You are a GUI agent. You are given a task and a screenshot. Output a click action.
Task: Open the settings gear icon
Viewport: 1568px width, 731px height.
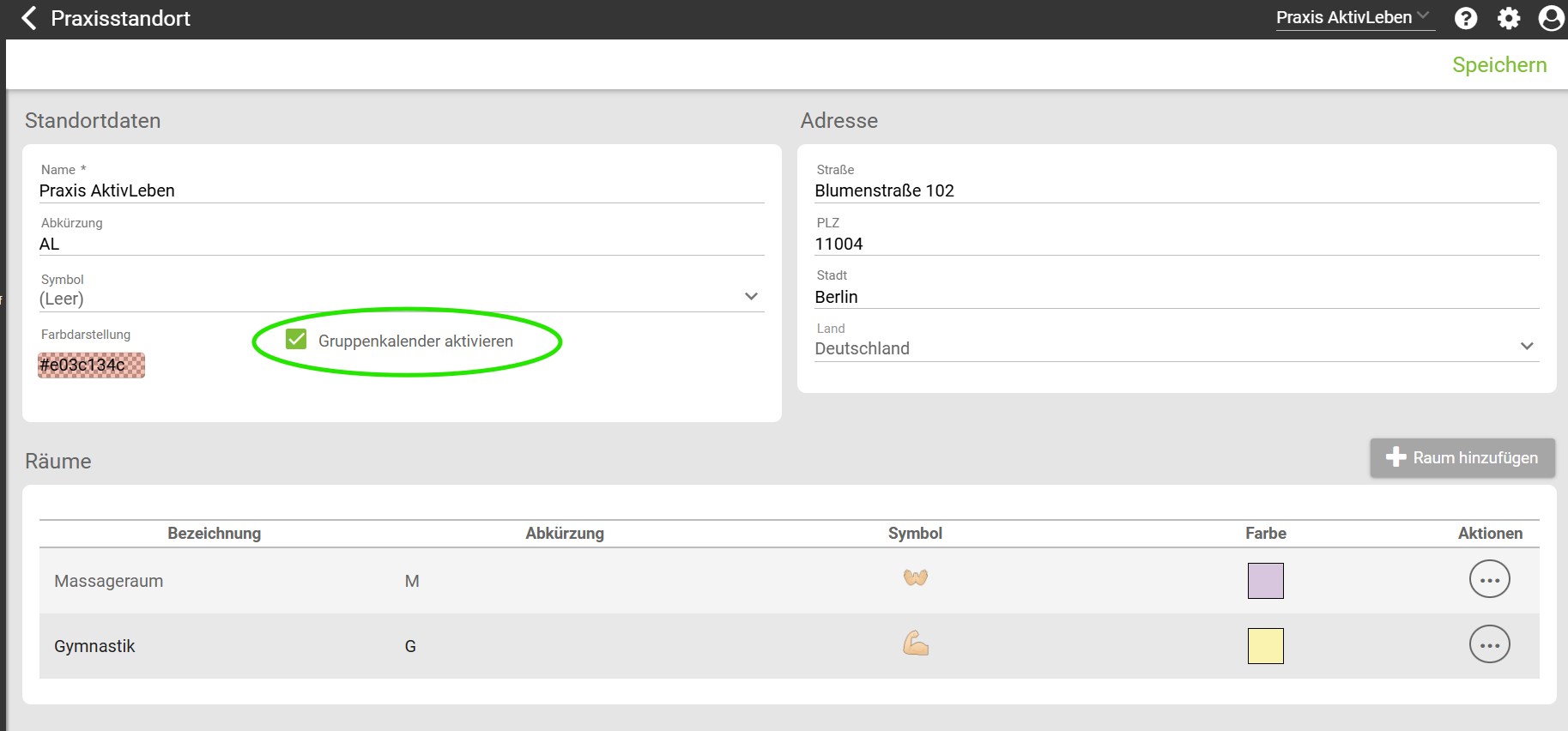point(1509,18)
